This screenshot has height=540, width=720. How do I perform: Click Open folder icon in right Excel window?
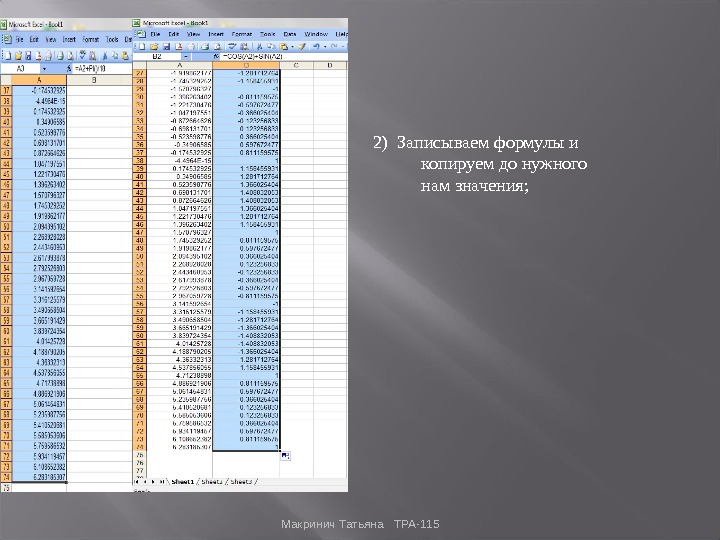(x=154, y=46)
